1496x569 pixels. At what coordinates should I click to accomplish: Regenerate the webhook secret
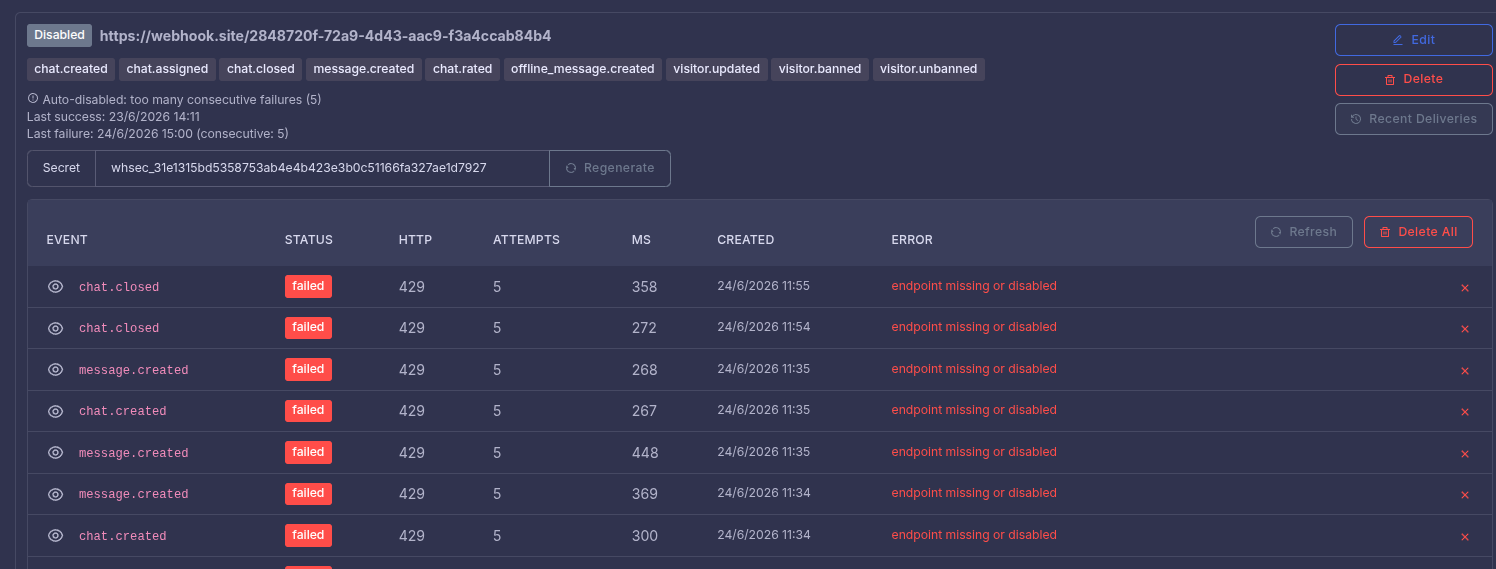point(610,168)
